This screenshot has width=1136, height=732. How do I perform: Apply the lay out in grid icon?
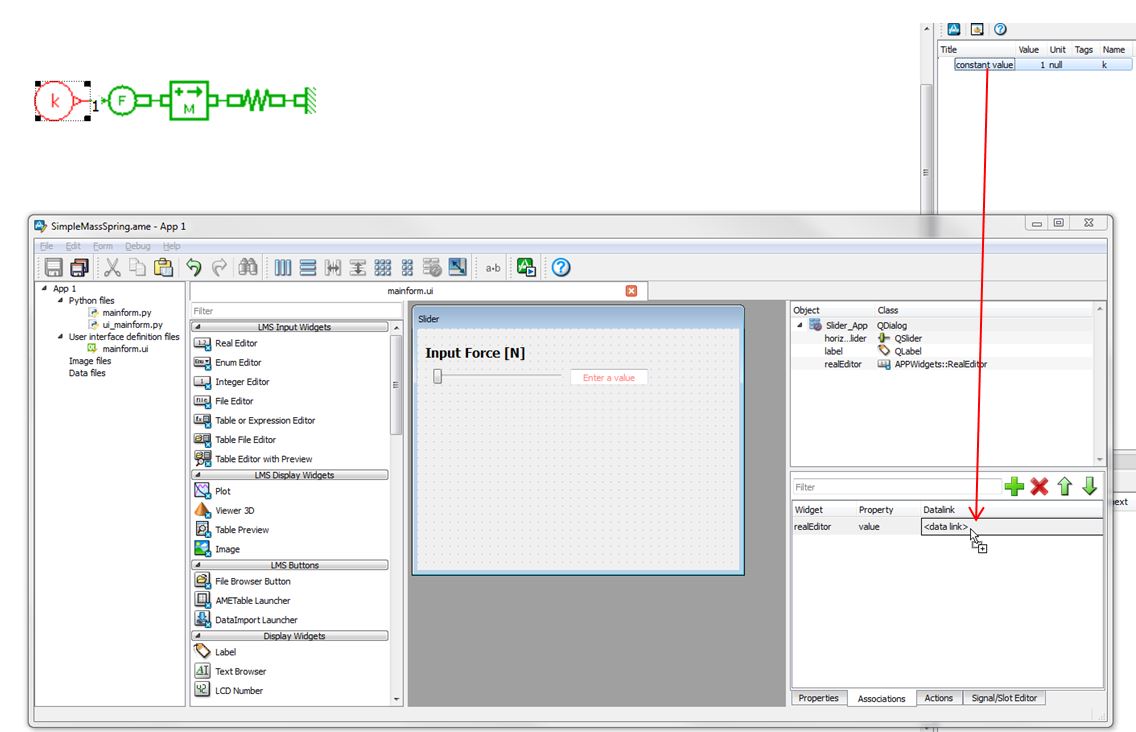(x=383, y=267)
